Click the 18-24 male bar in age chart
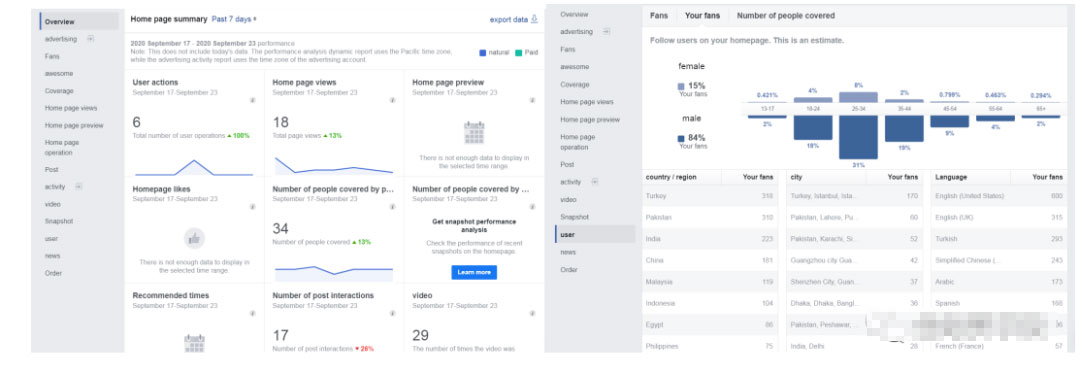This screenshot has width=1080, height=374. pyautogui.click(x=813, y=127)
